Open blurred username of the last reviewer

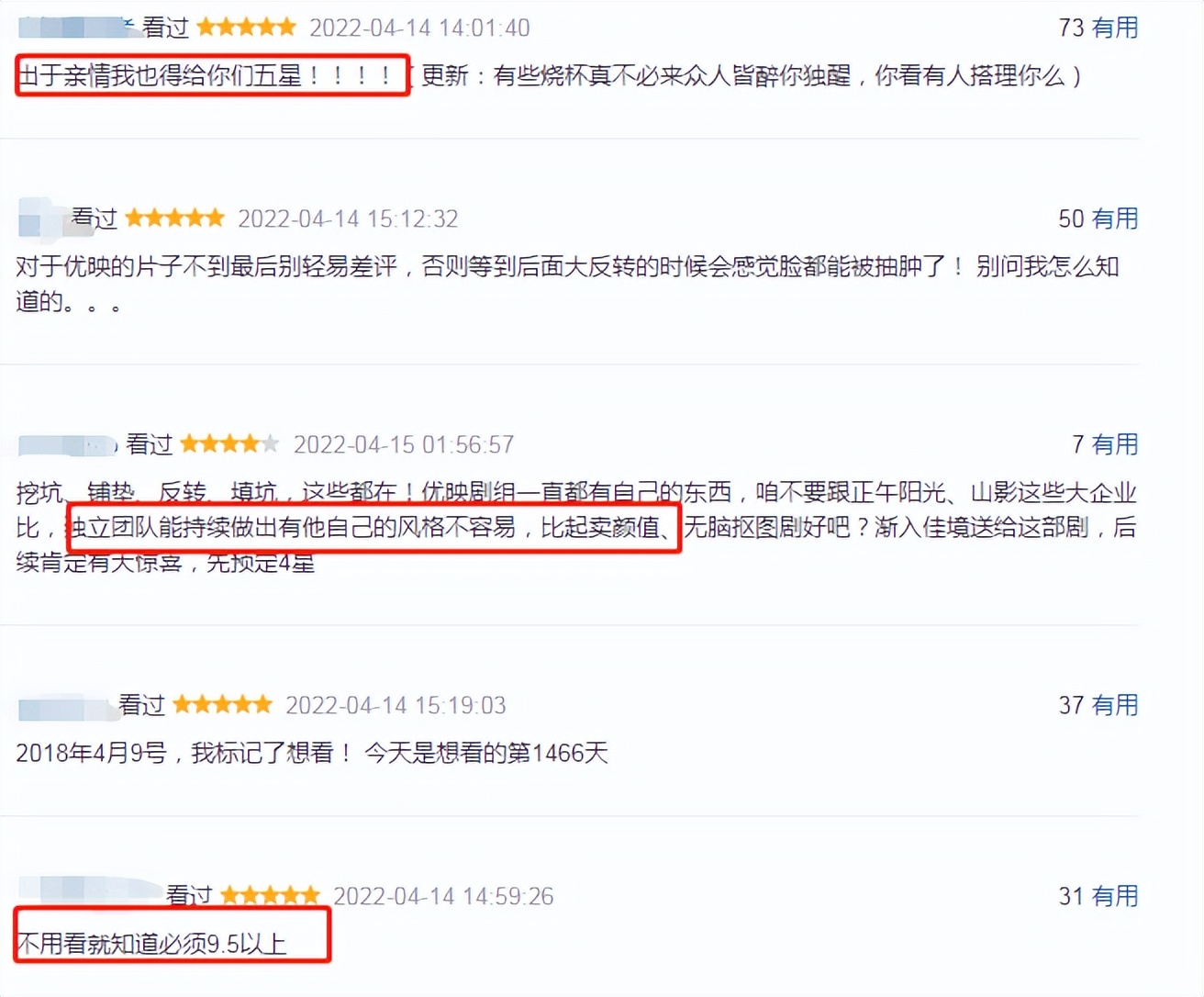[89, 891]
